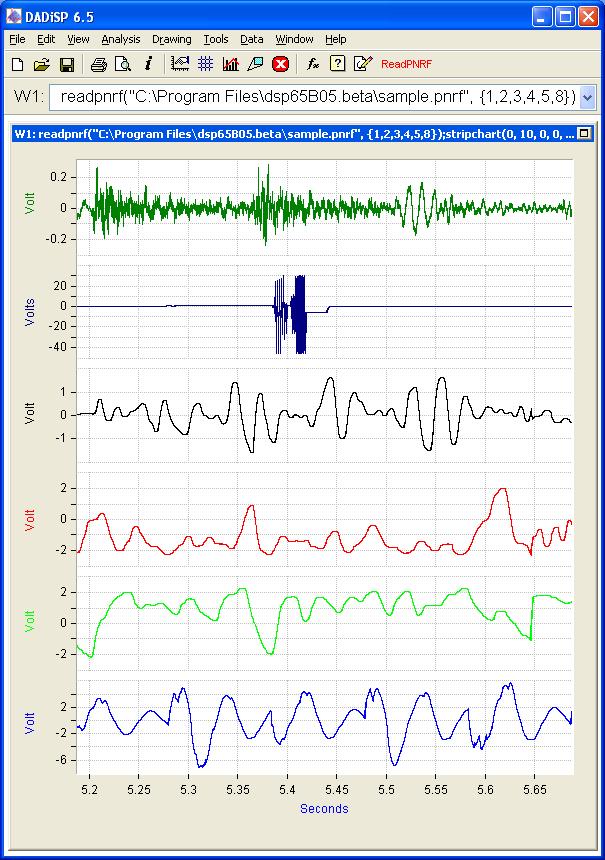Click the W1 window title bar
Image resolution: width=605 pixels, height=860 pixels.
tap(302, 134)
